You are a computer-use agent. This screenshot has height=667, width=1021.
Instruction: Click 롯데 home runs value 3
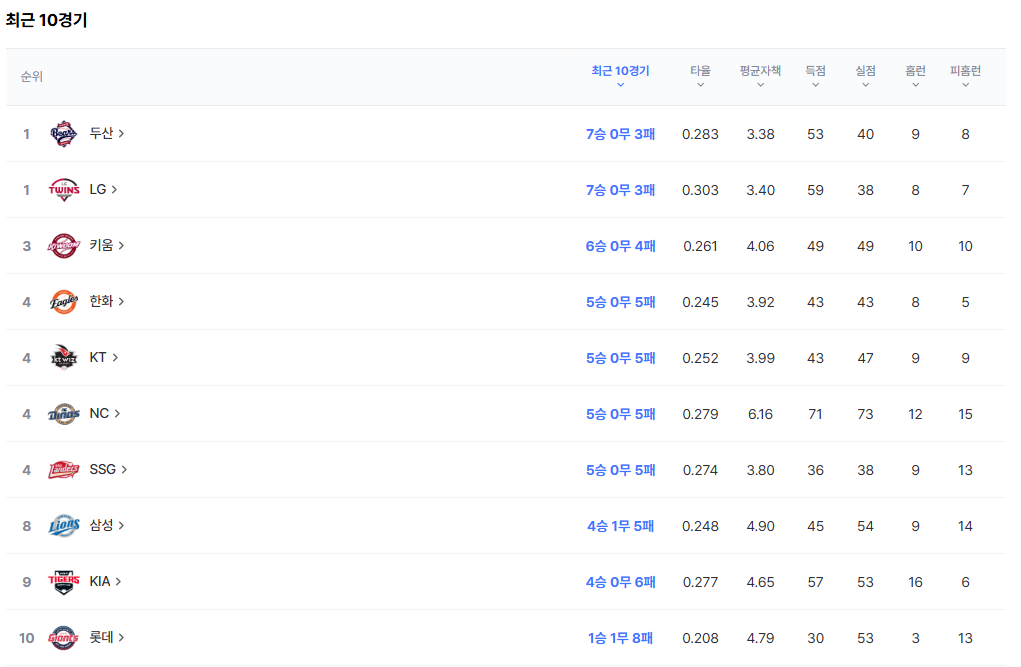point(915,638)
